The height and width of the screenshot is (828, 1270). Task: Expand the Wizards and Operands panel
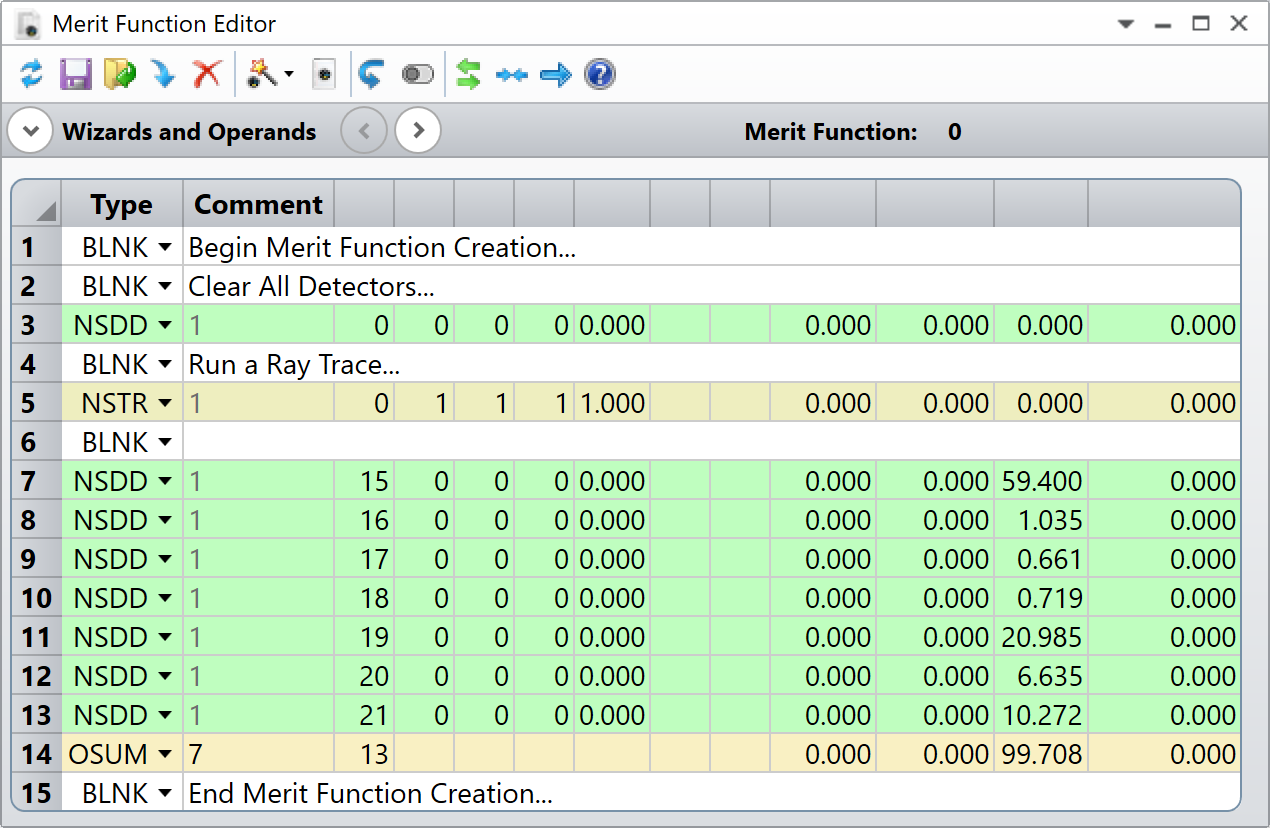click(x=31, y=131)
